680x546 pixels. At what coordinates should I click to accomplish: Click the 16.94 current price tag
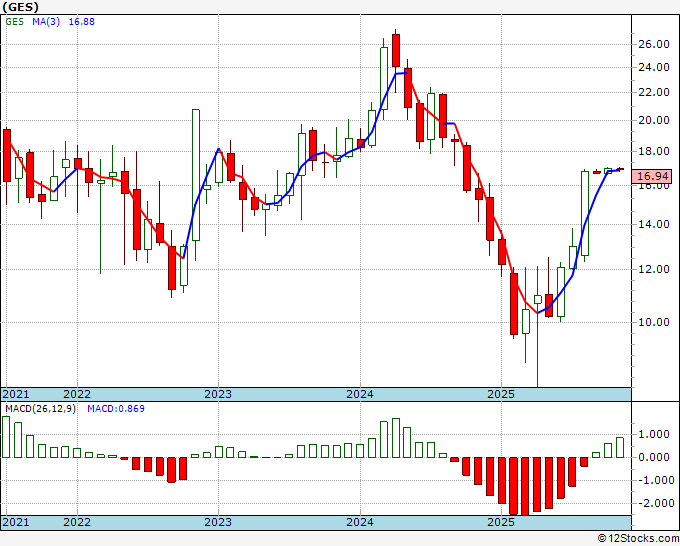click(652, 176)
